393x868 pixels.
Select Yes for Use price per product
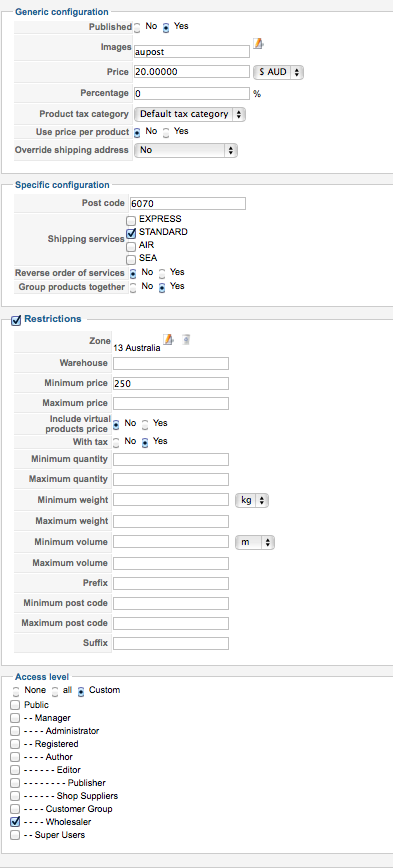[166, 133]
